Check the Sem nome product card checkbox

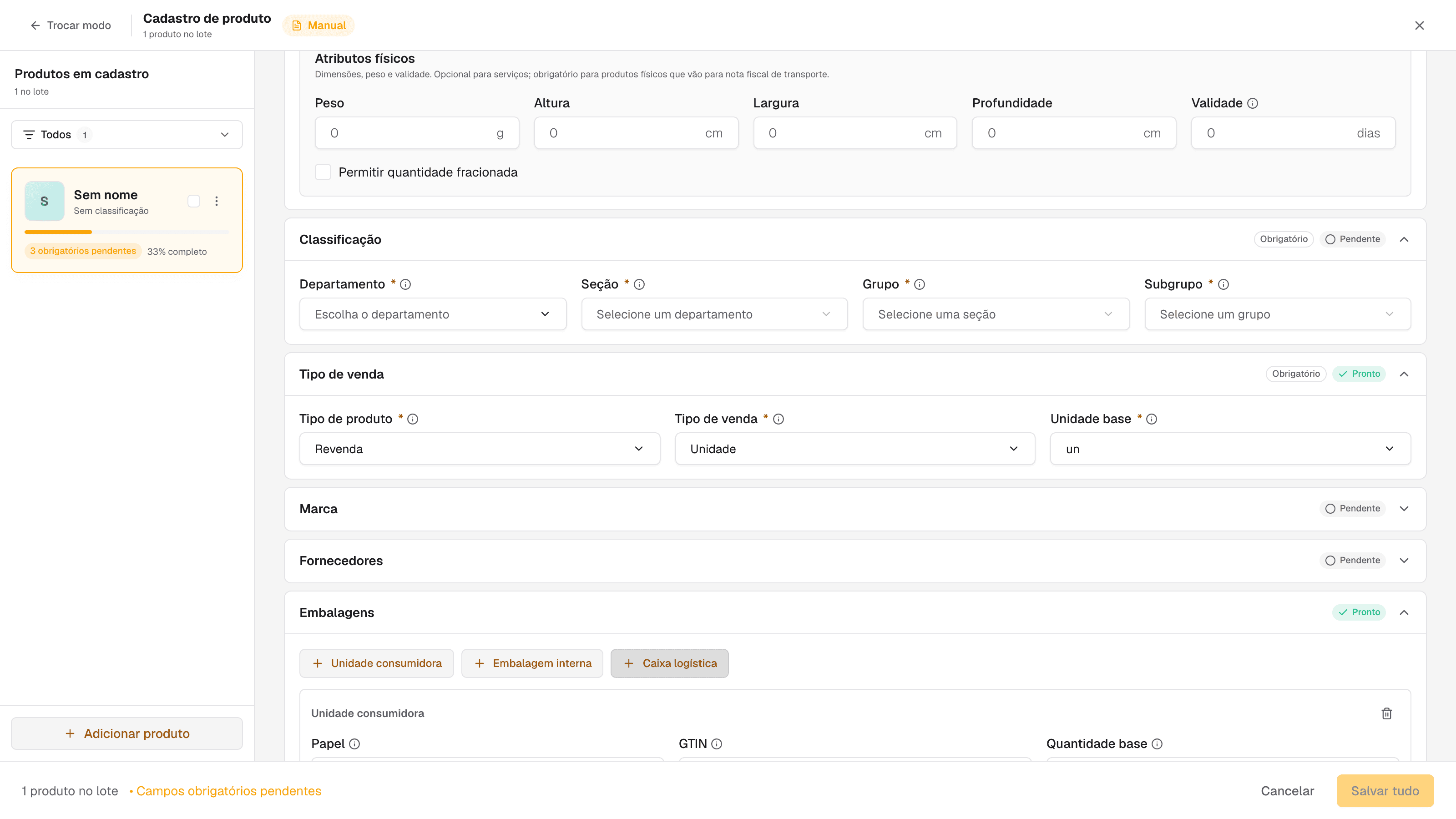click(194, 201)
